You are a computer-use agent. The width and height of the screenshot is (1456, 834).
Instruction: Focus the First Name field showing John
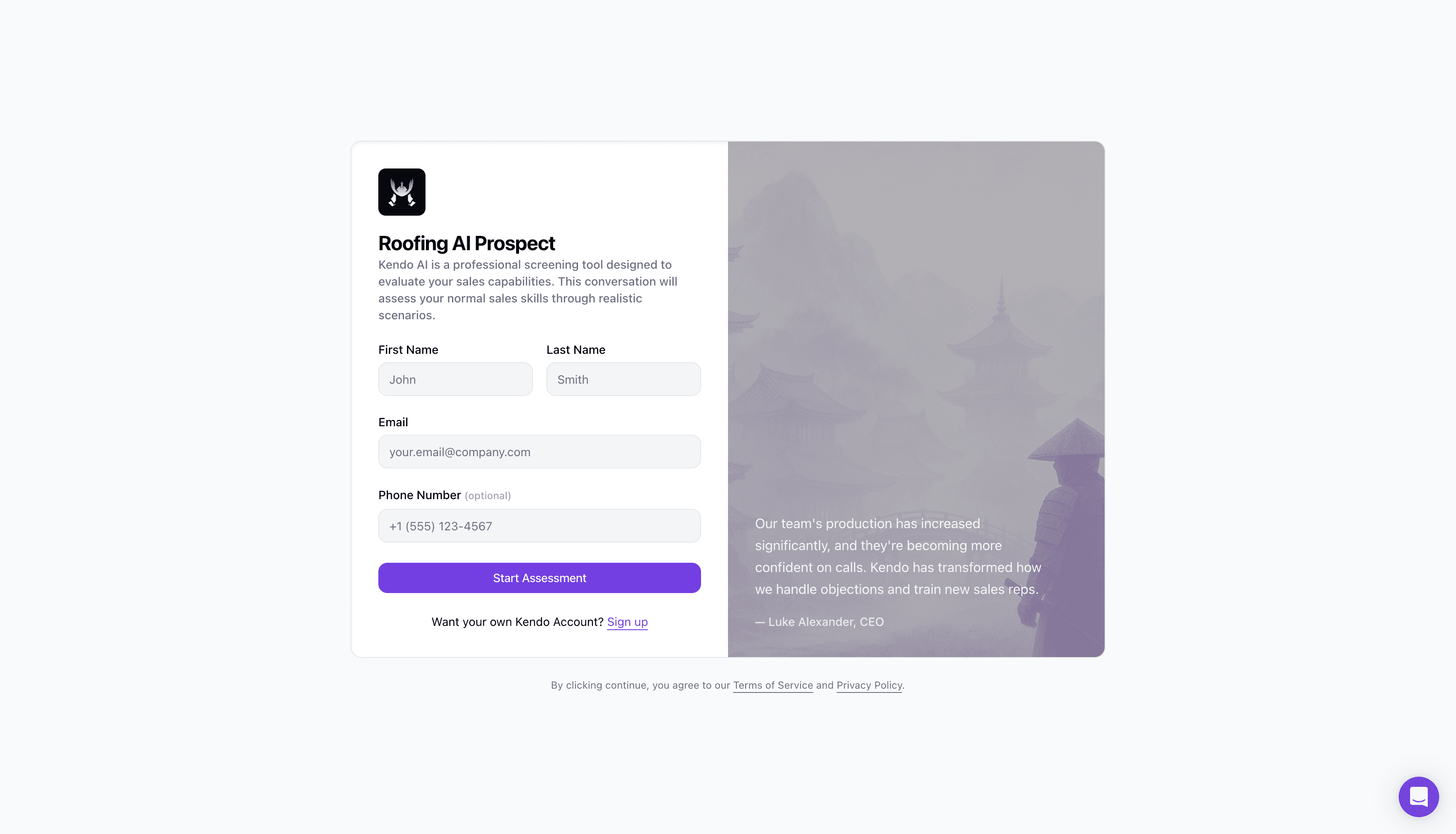[455, 379]
